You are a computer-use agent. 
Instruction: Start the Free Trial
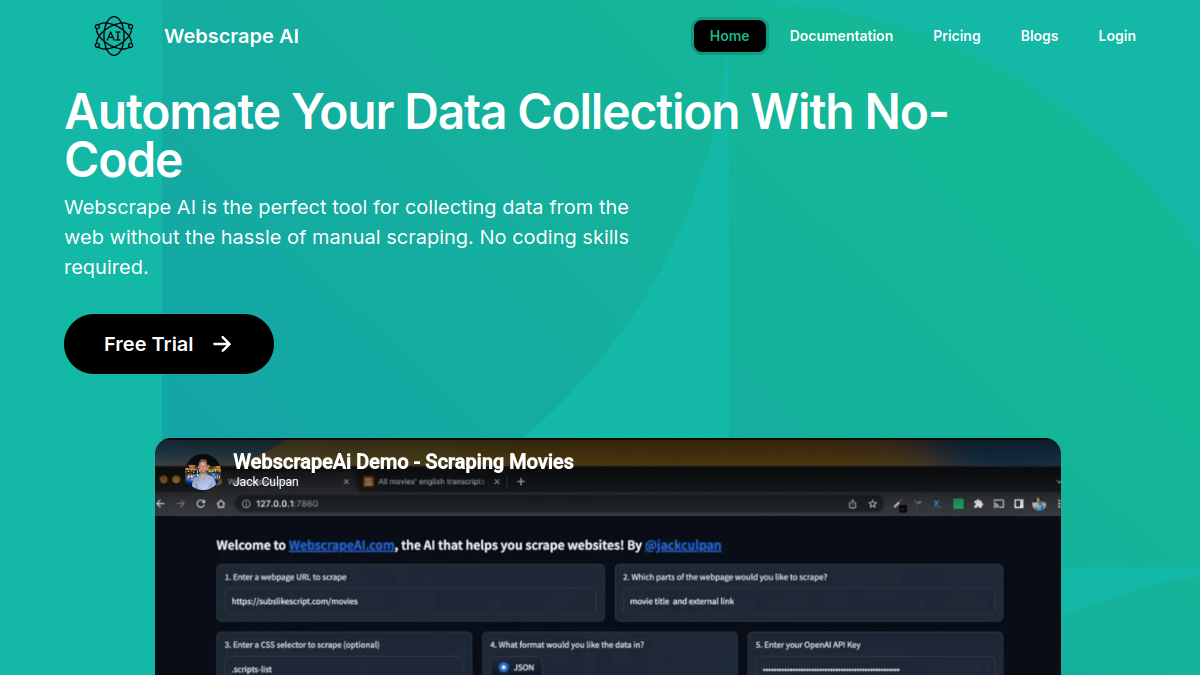pos(169,344)
